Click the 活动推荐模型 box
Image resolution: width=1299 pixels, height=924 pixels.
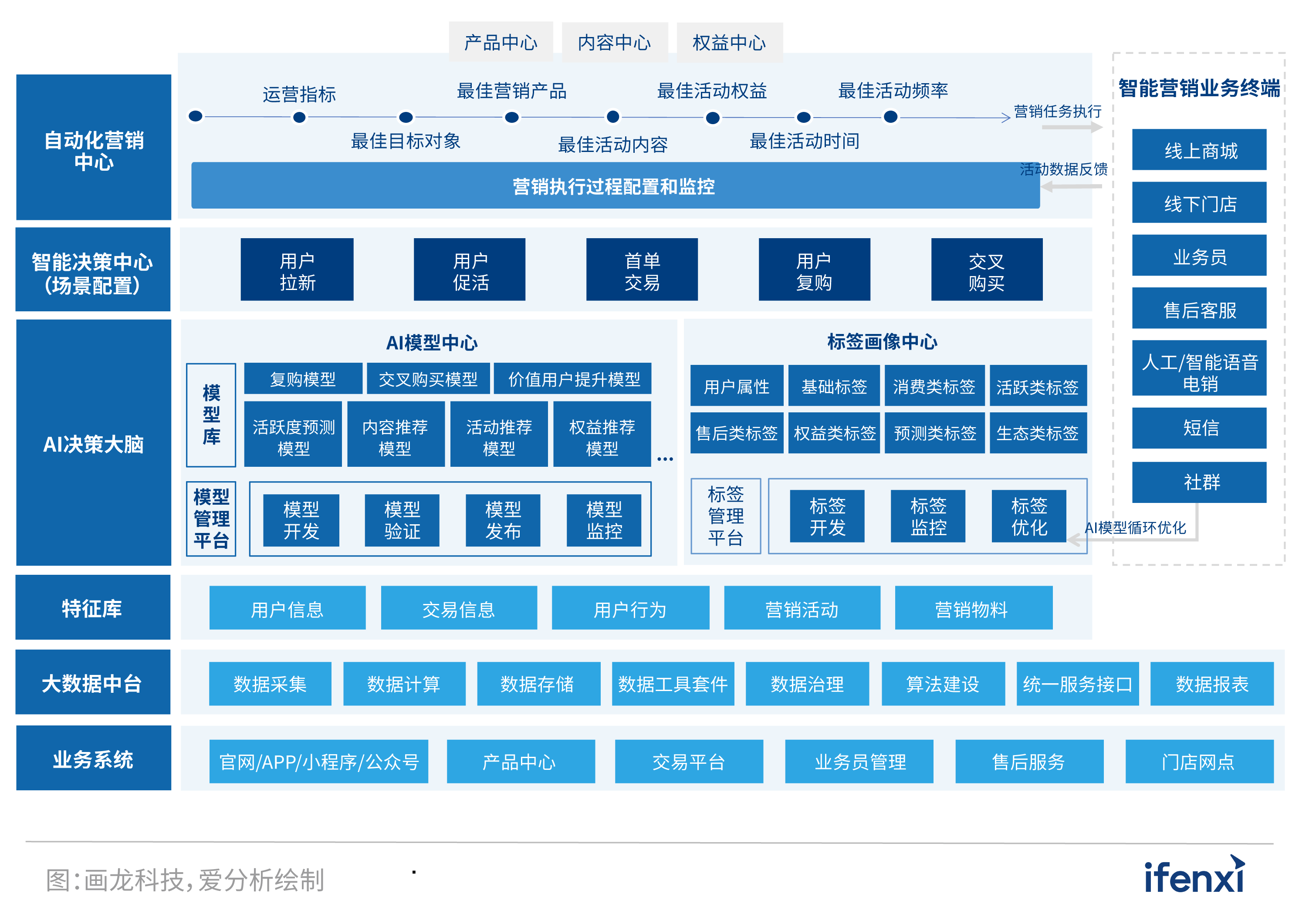(x=499, y=434)
